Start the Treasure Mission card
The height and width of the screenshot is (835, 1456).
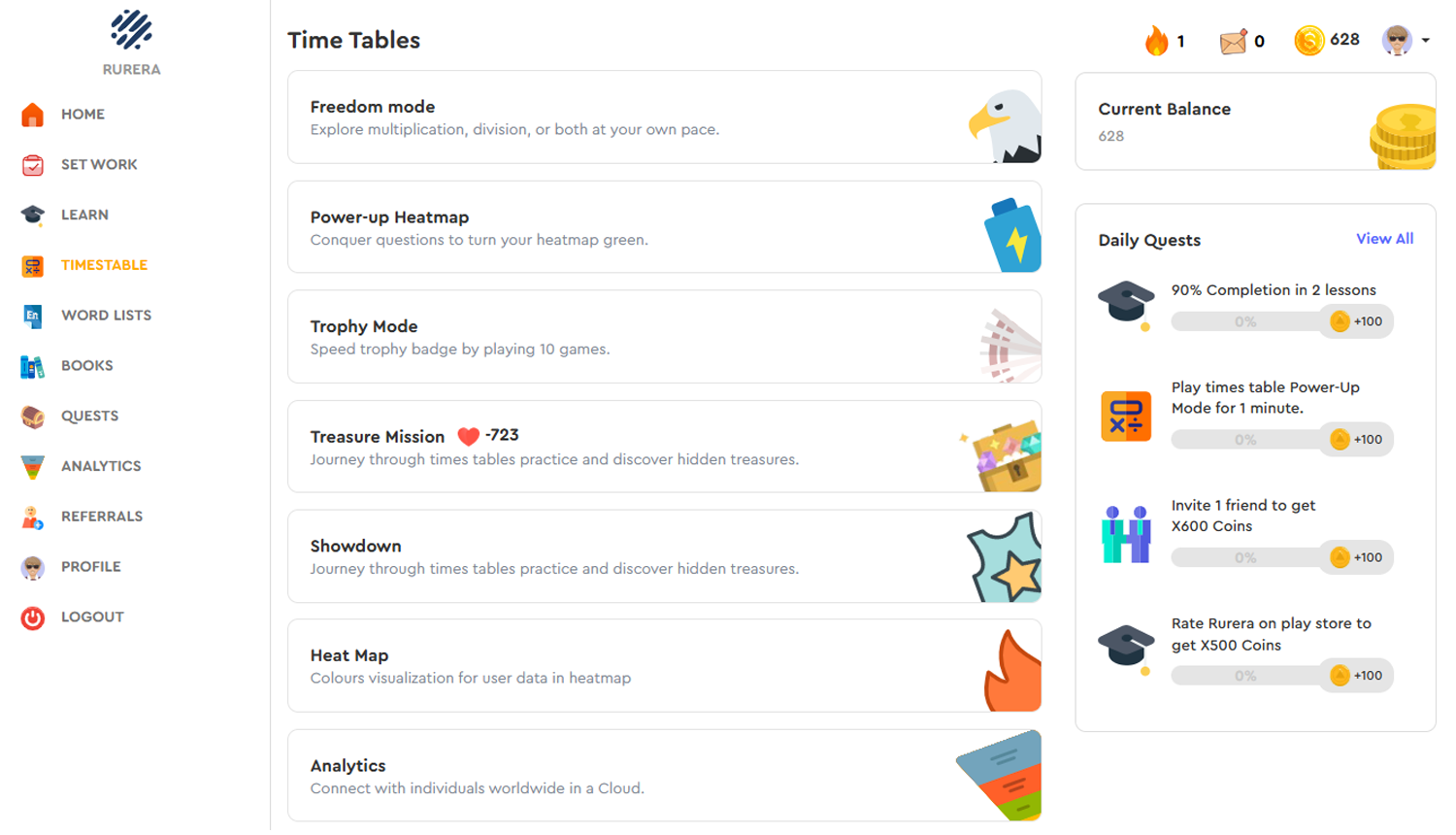pos(664,447)
